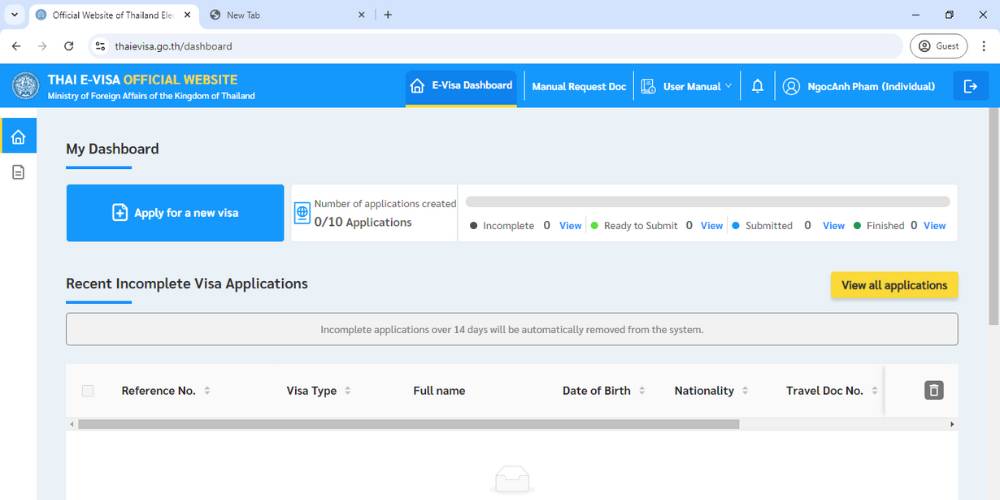This screenshot has height=500, width=1000.
Task: Open the tab search chevron button
Action: tap(15, 15)
